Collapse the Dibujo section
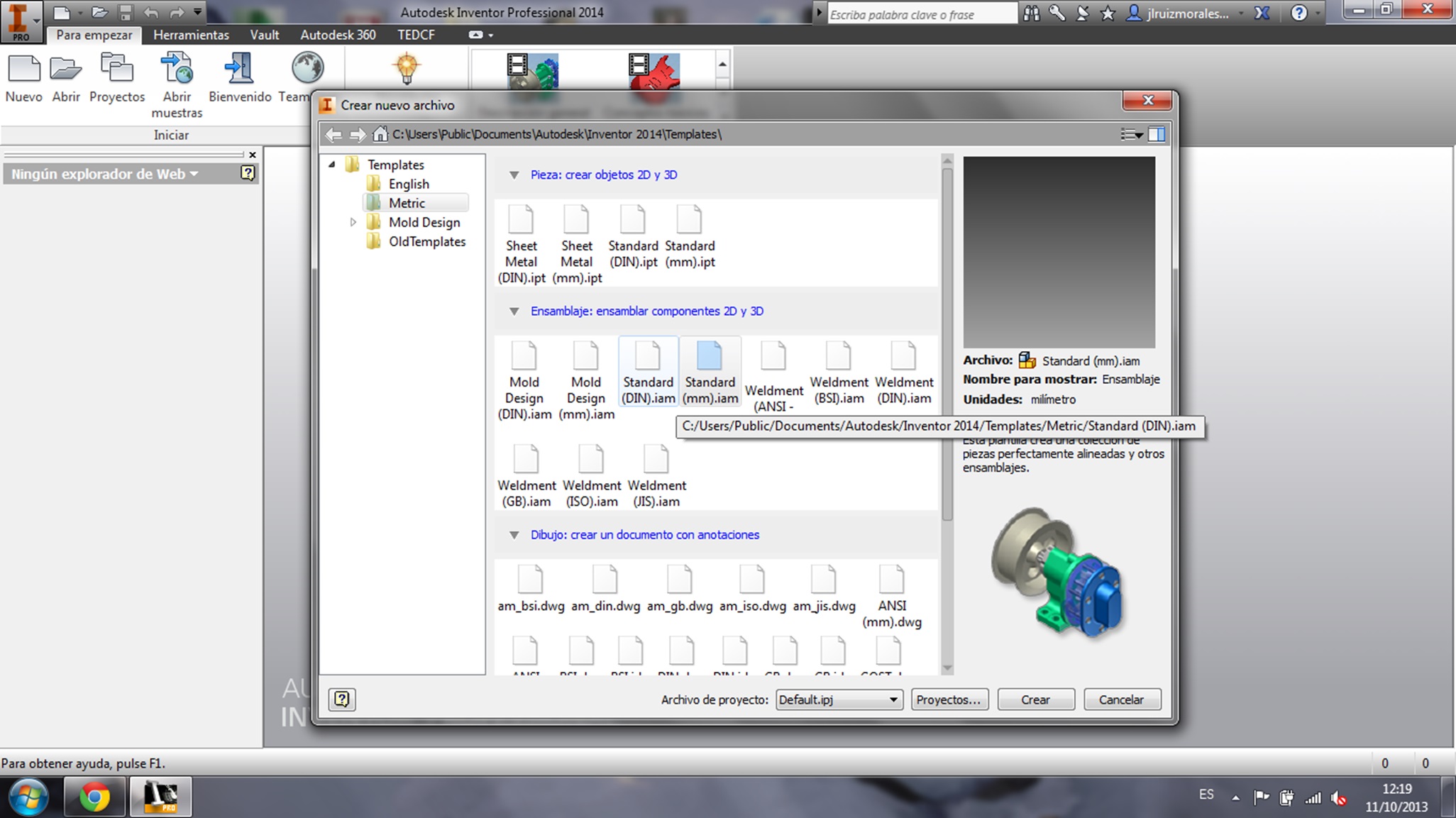The width and height of the screenshot is (1456, 818). pyautogui.click(x=514, y=536)
